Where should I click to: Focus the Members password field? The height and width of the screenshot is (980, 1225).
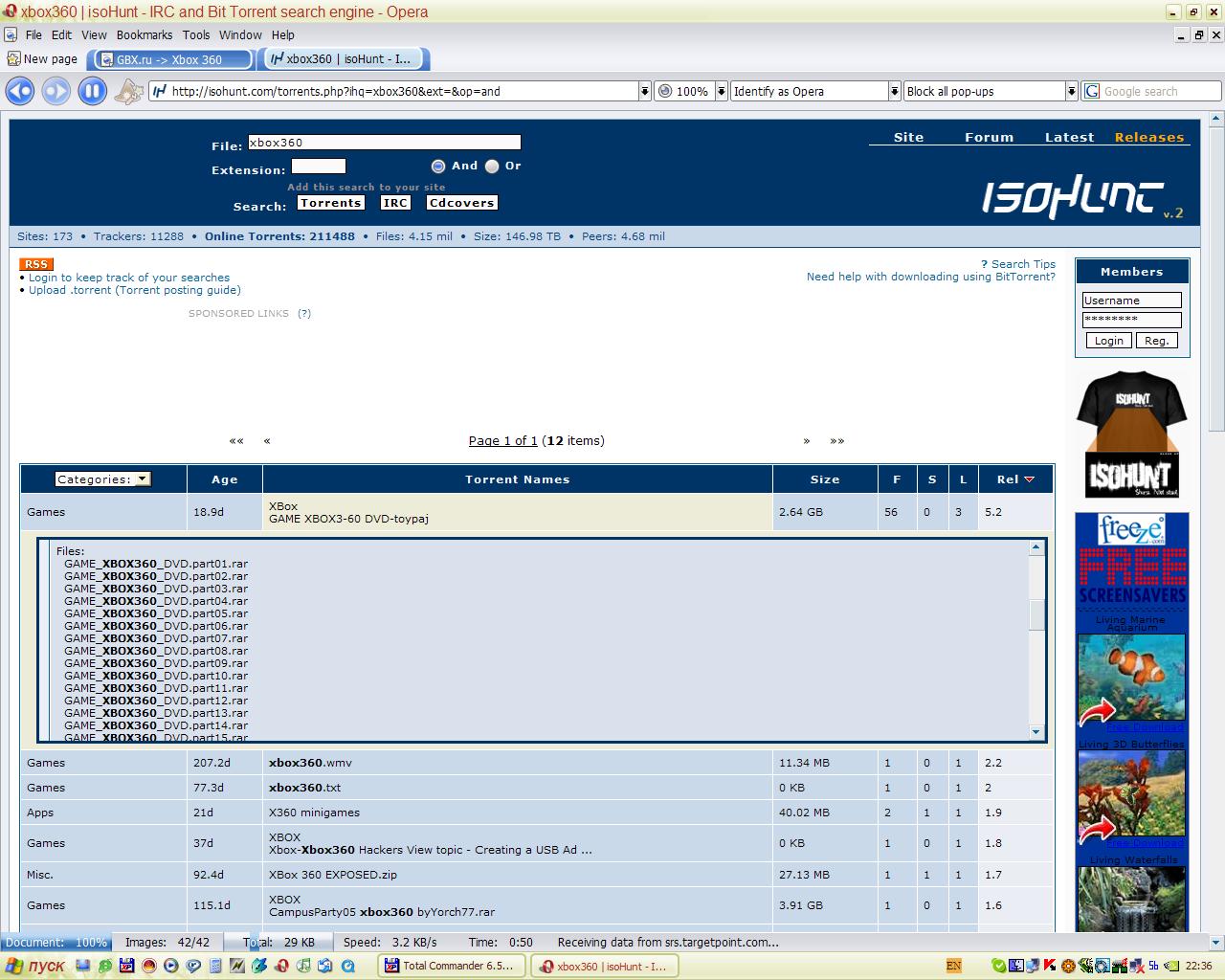pos(1132,320)
